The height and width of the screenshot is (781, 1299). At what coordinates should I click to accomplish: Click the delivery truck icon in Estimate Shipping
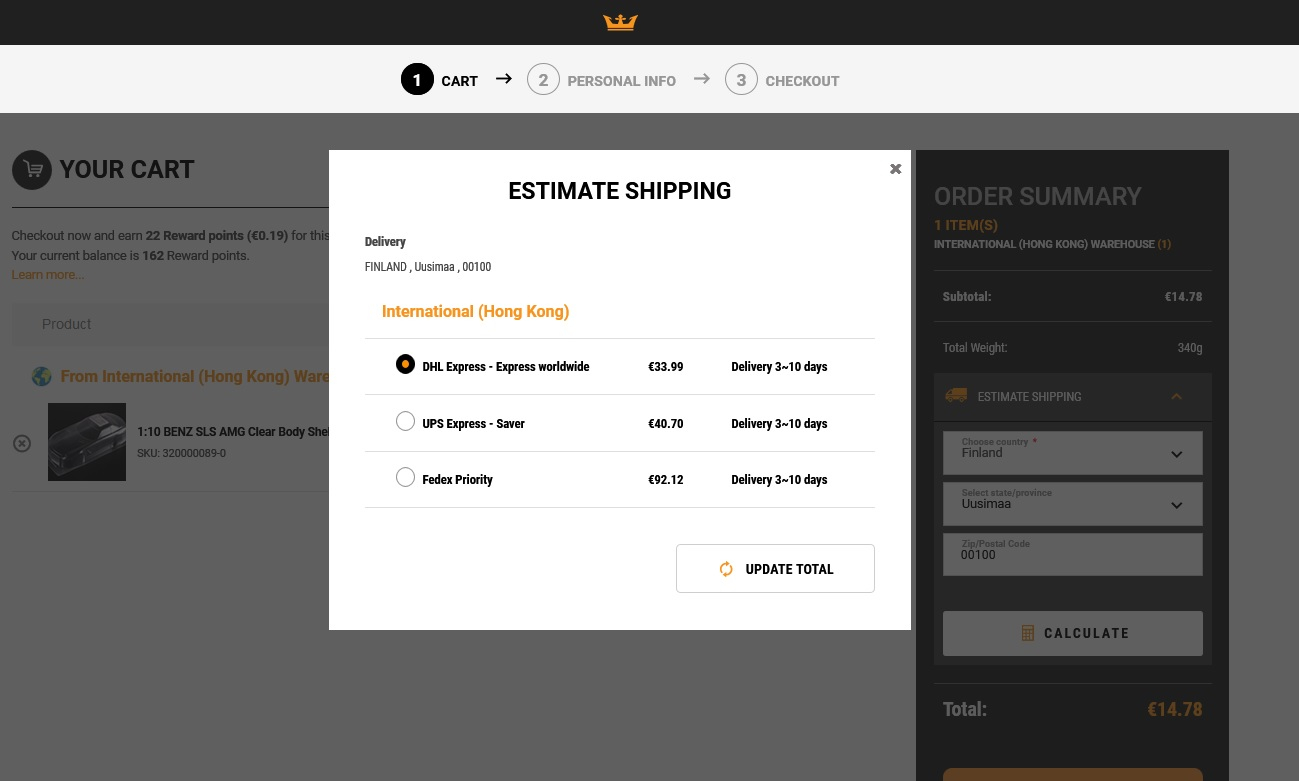956,396
